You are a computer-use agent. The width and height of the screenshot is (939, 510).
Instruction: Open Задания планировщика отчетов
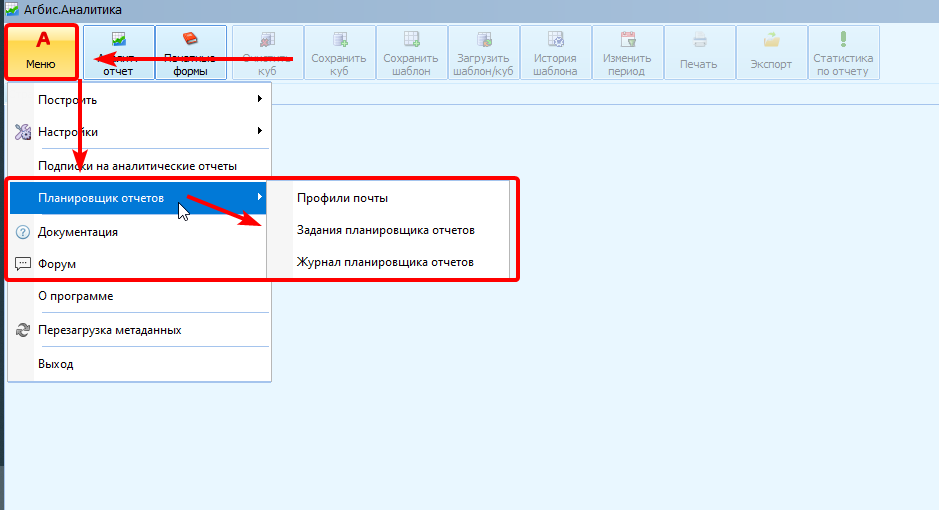click(x=388, y=230)
